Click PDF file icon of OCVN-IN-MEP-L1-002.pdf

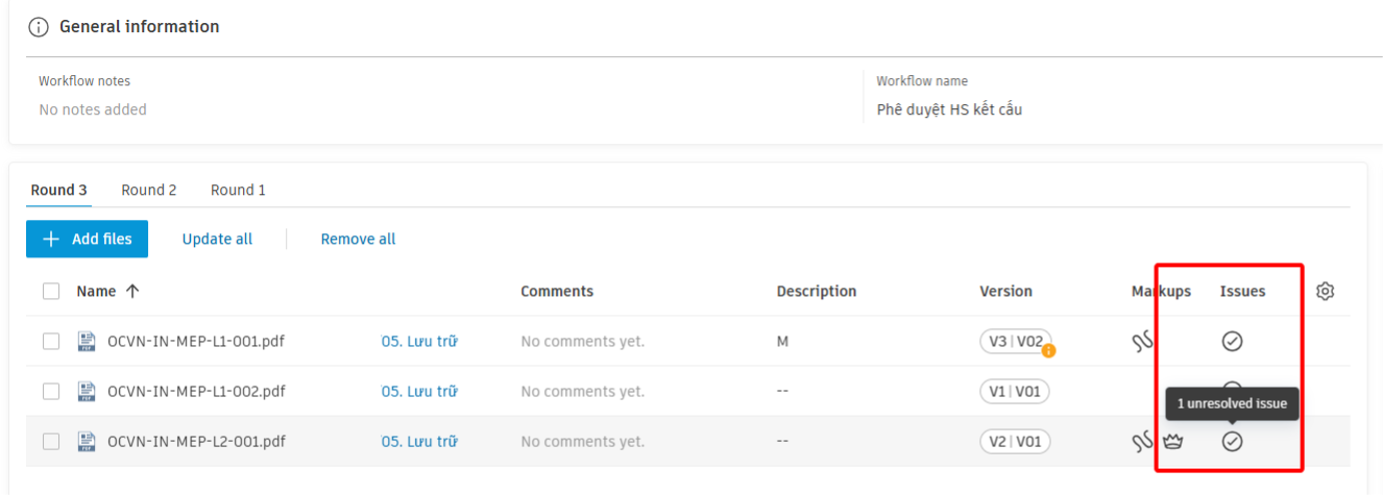click(86, 391)
